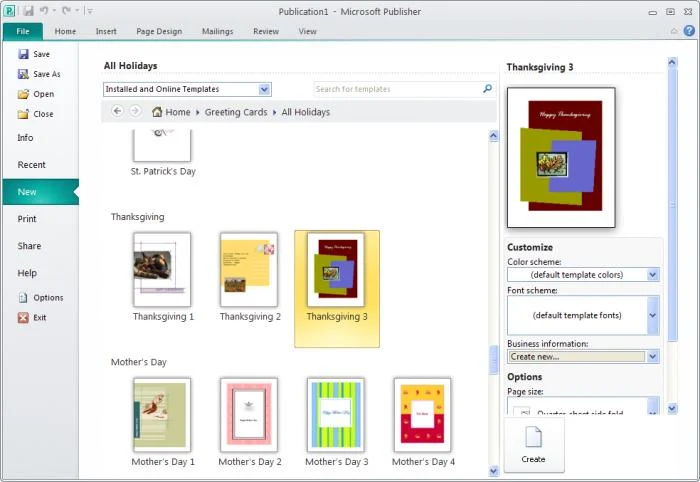Select the Thanksgiving 1 template thumbnail

162,270
